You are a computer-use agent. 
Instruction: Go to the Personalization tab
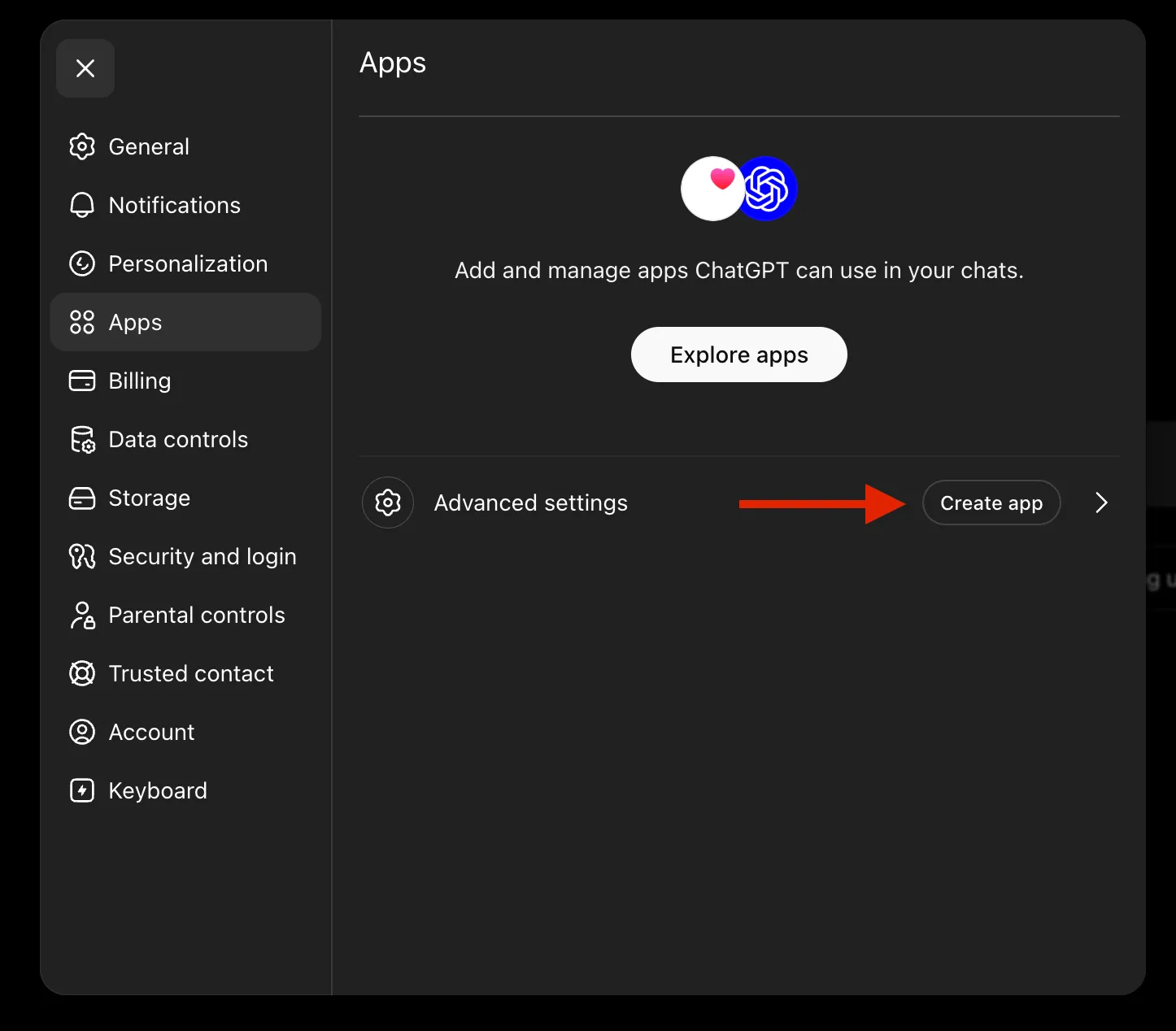pos(185,263)
